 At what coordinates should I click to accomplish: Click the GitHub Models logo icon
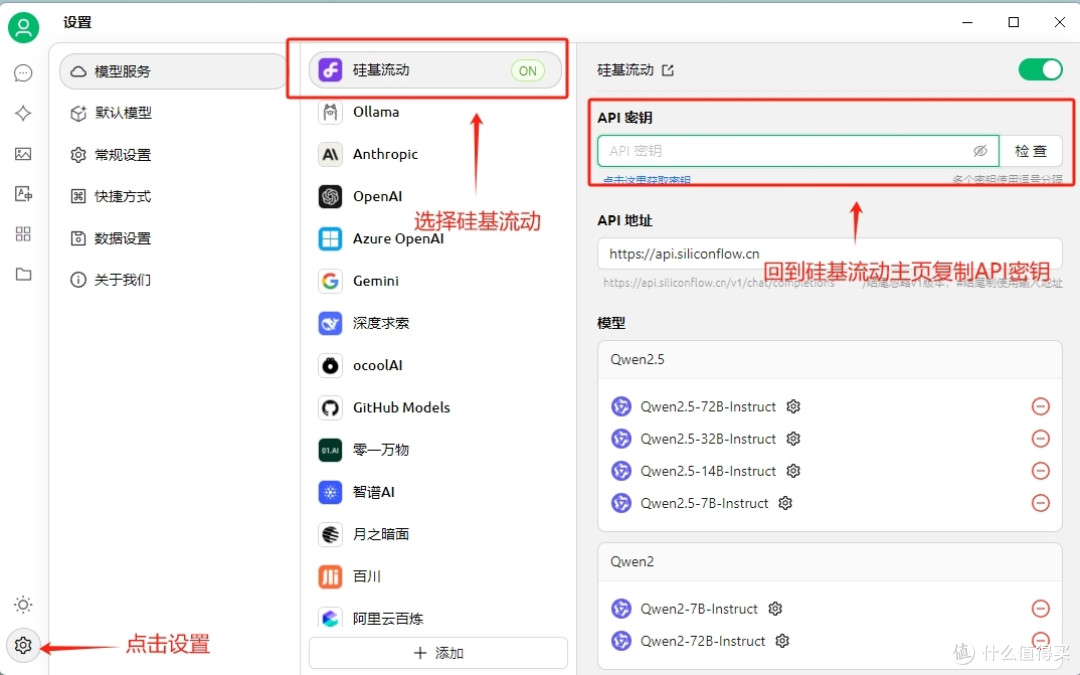coord(331,408)
